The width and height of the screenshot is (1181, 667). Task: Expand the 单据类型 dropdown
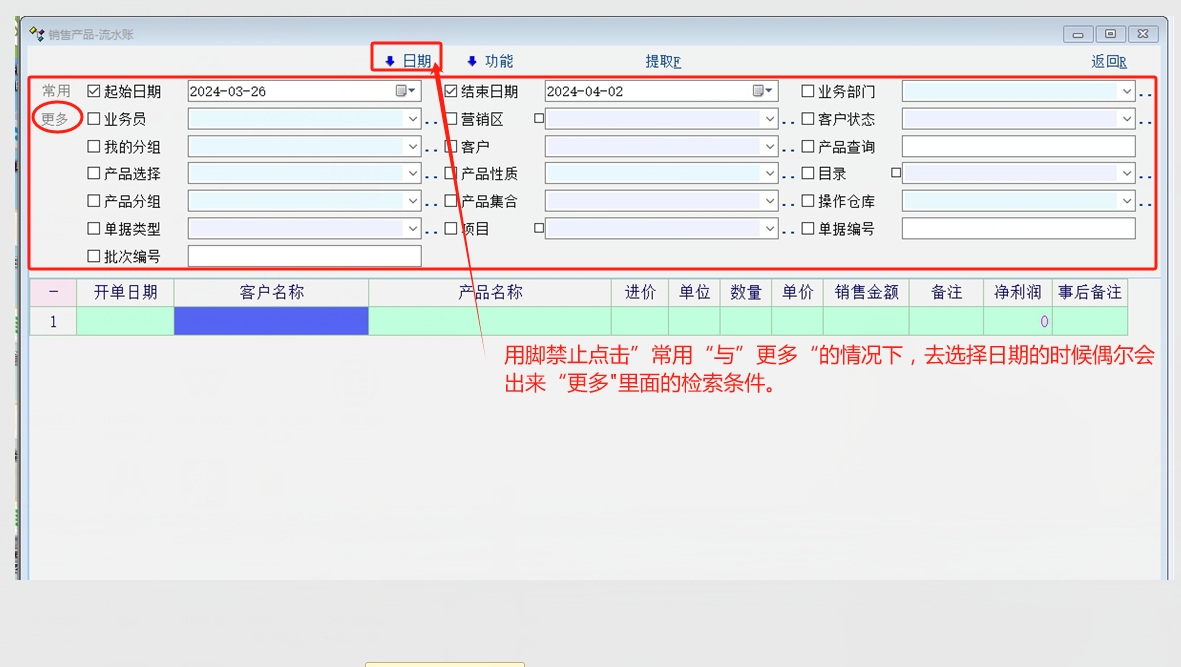[x=412, y=229]
